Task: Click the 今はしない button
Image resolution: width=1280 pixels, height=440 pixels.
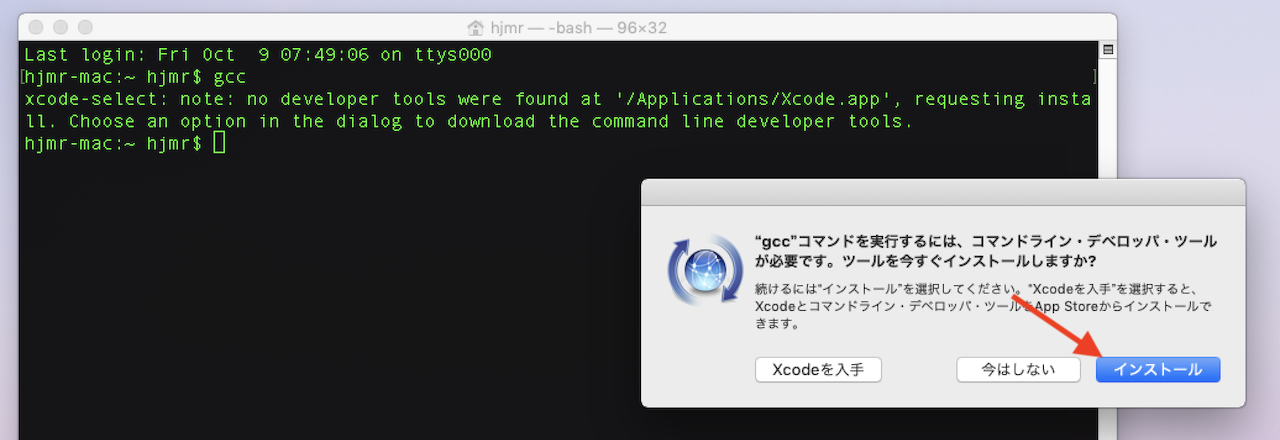Action: [x=1018, y=369]
